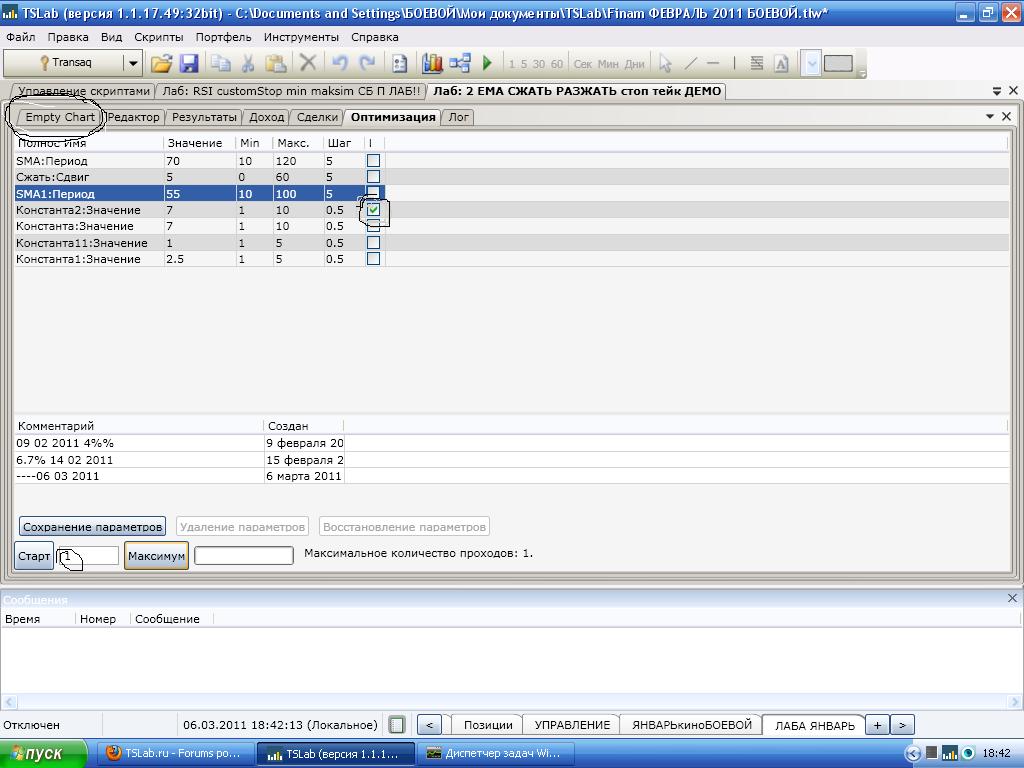
Task: Add new workspace tab with plus button
Action: pyautogui.click(x=877, y=725)
